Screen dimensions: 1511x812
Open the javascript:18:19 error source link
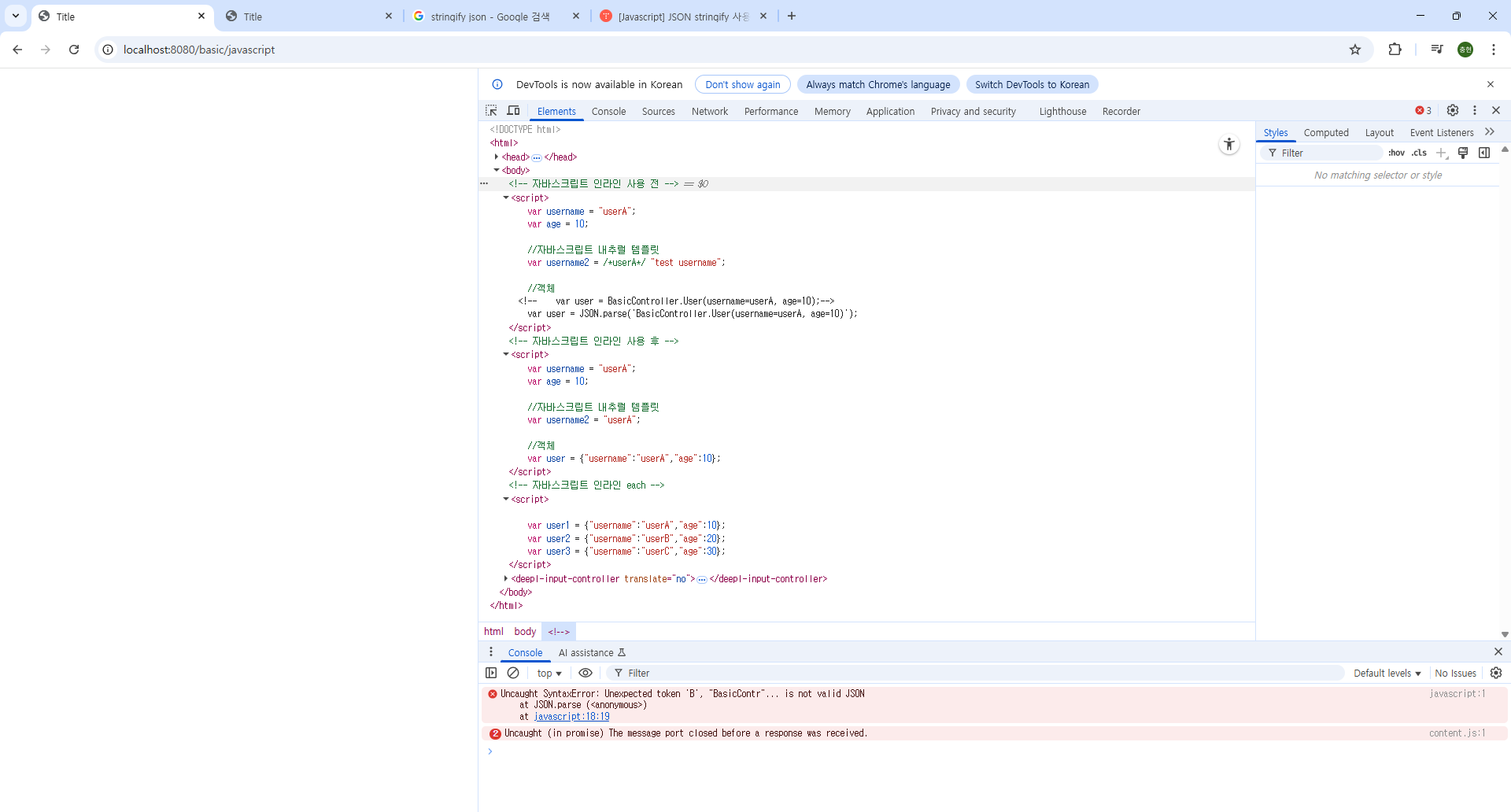(571, 717)
